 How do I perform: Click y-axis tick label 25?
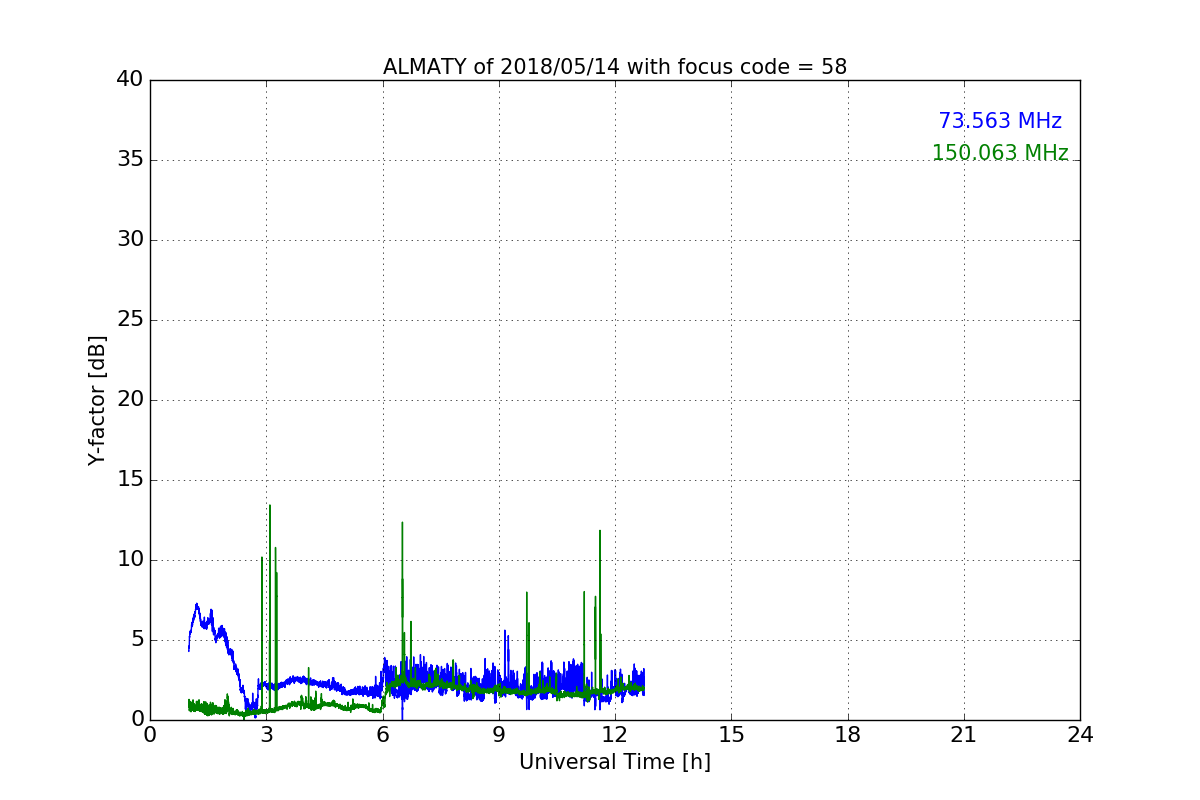(x=130, y=320)
